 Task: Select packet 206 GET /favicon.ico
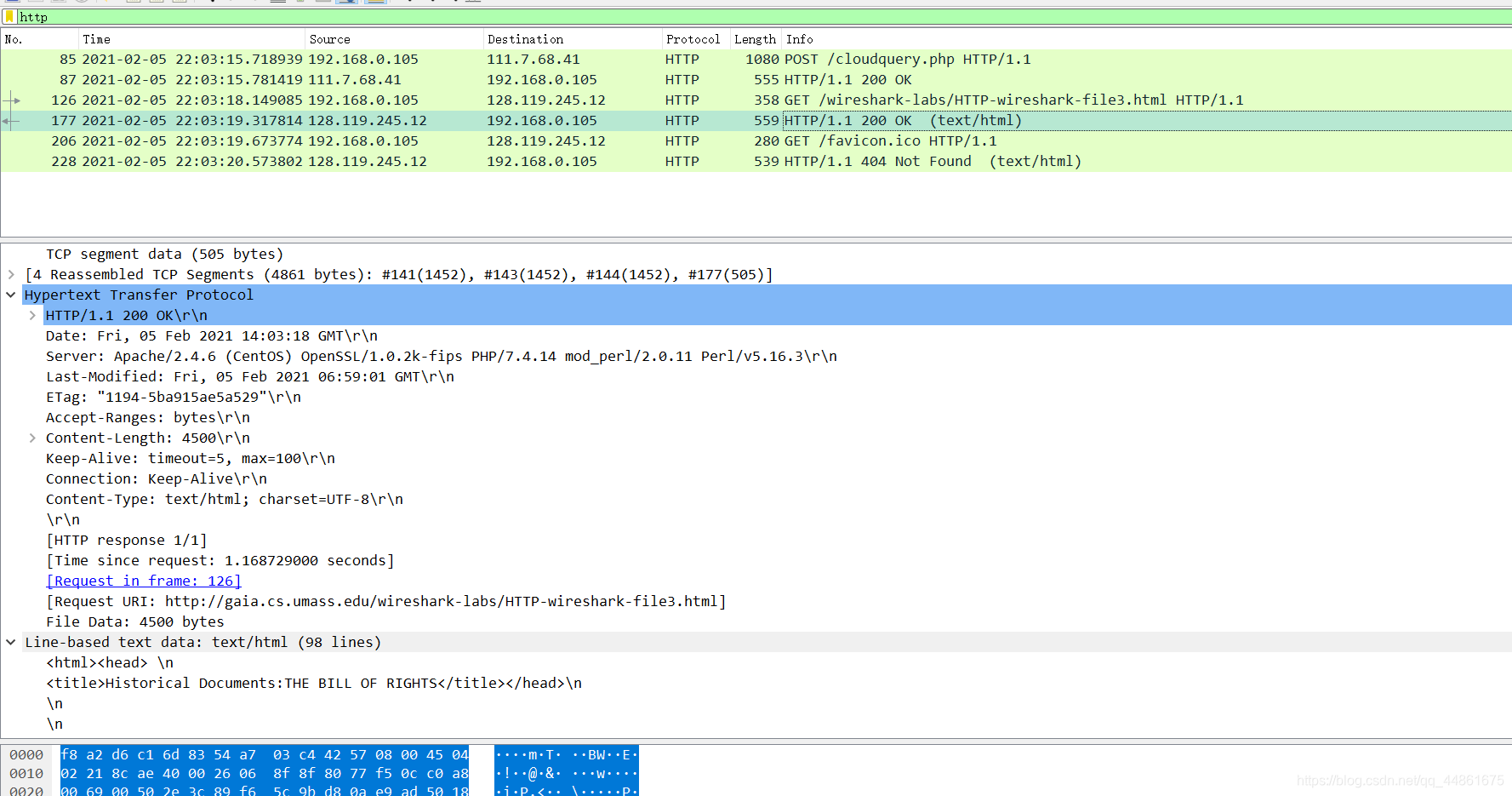point(756,141)
